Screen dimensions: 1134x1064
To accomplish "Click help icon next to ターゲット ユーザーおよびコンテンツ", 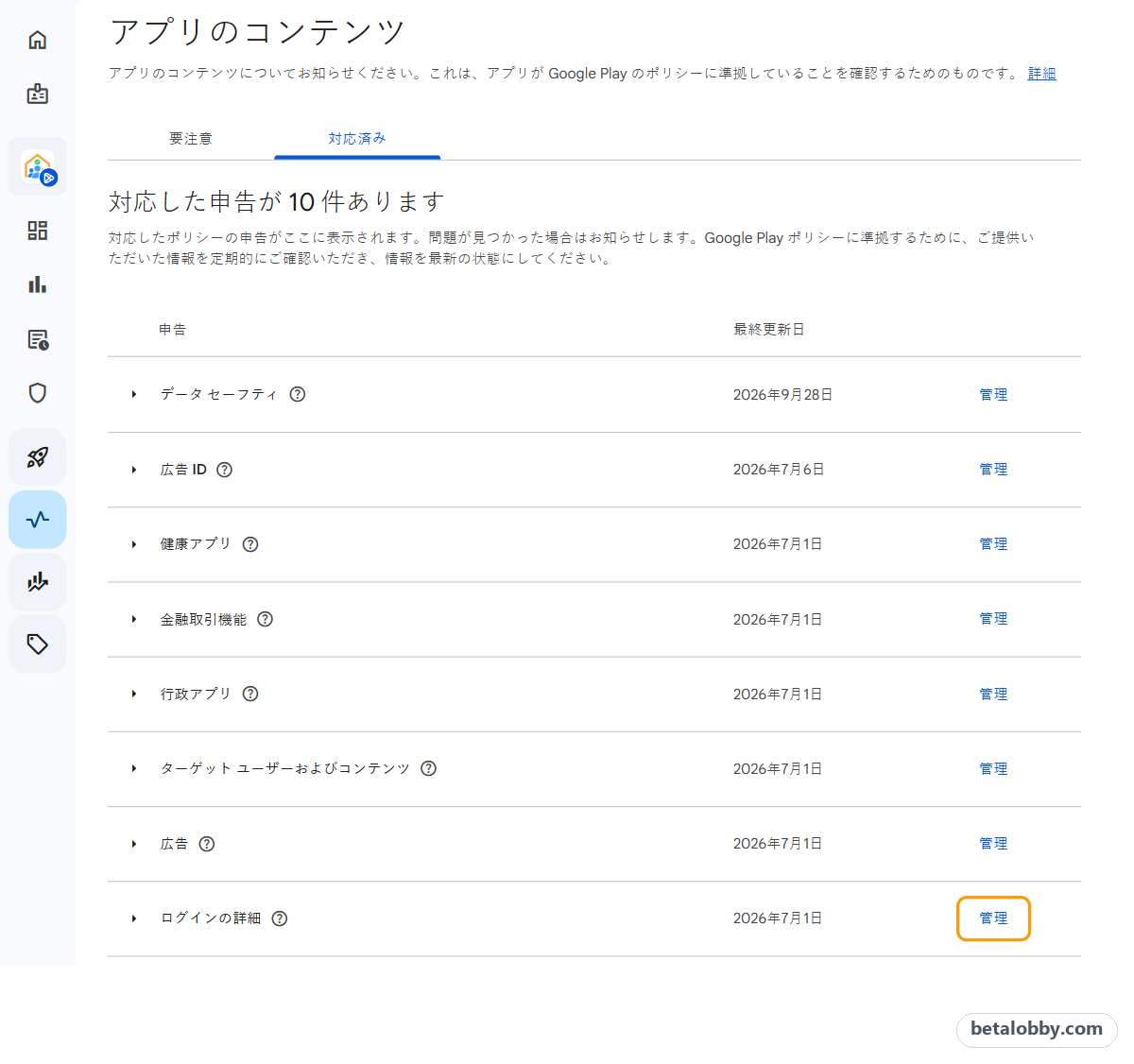I will click(429, 768).
